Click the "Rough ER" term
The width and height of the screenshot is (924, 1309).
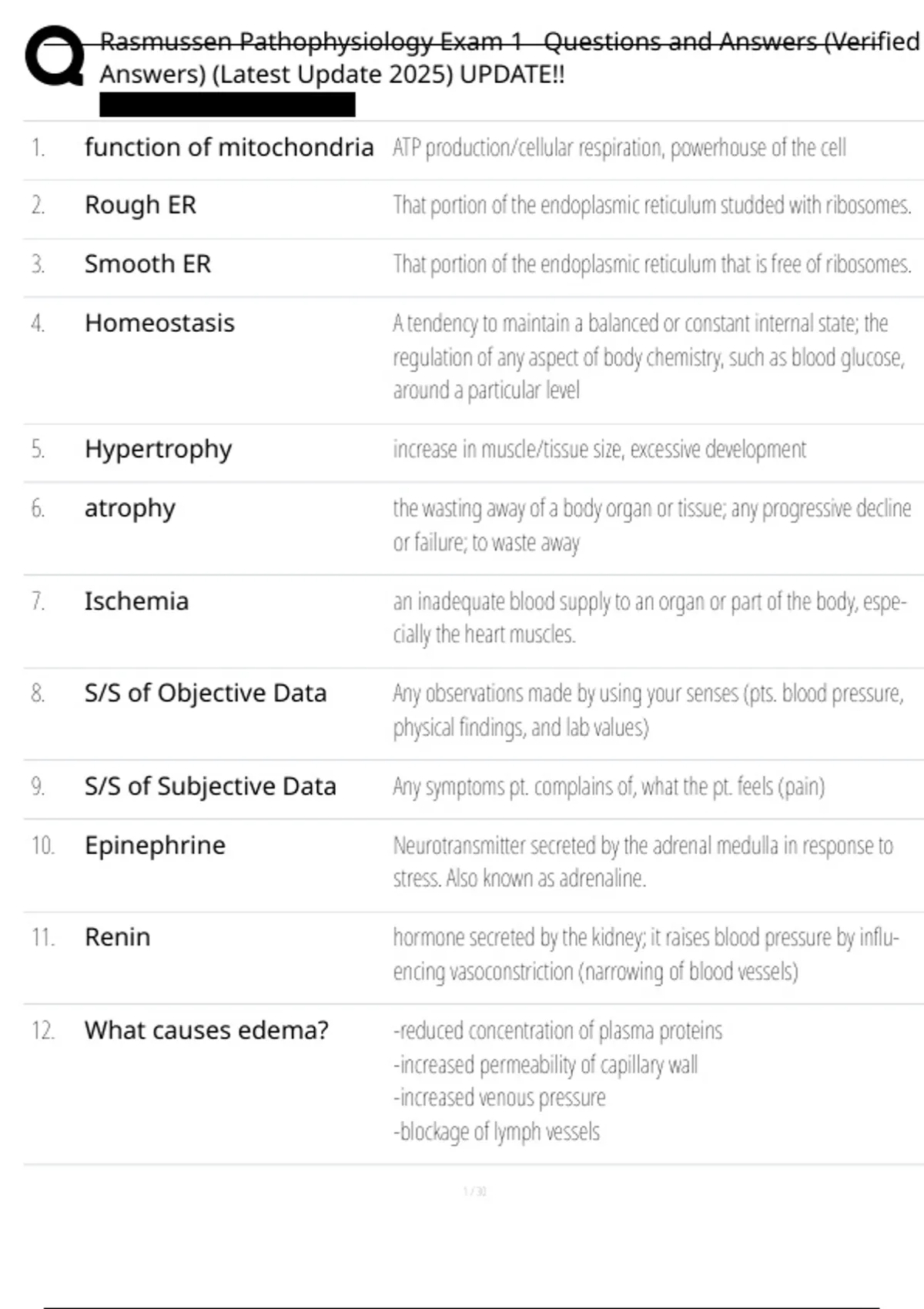point(140,206)
